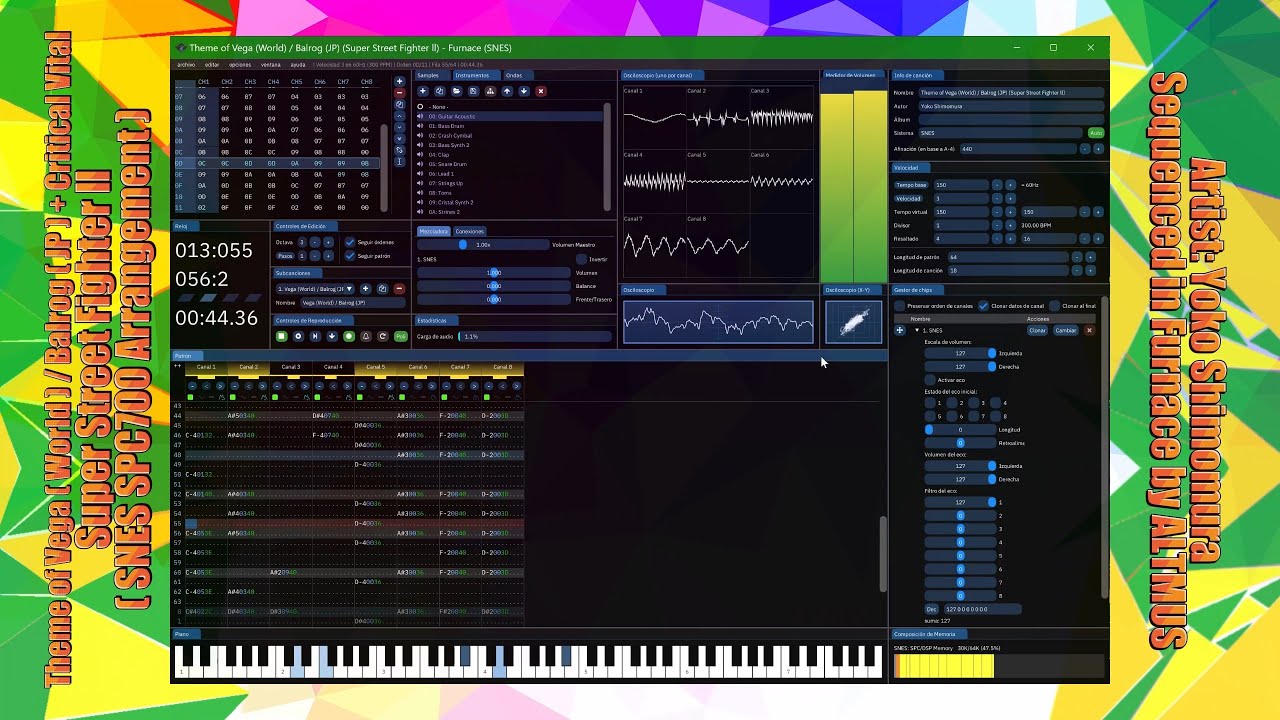1280x720 pixels.
Task: Preview the 01: Bass Drum instrument speaker icon
Action: coord(420,126)
